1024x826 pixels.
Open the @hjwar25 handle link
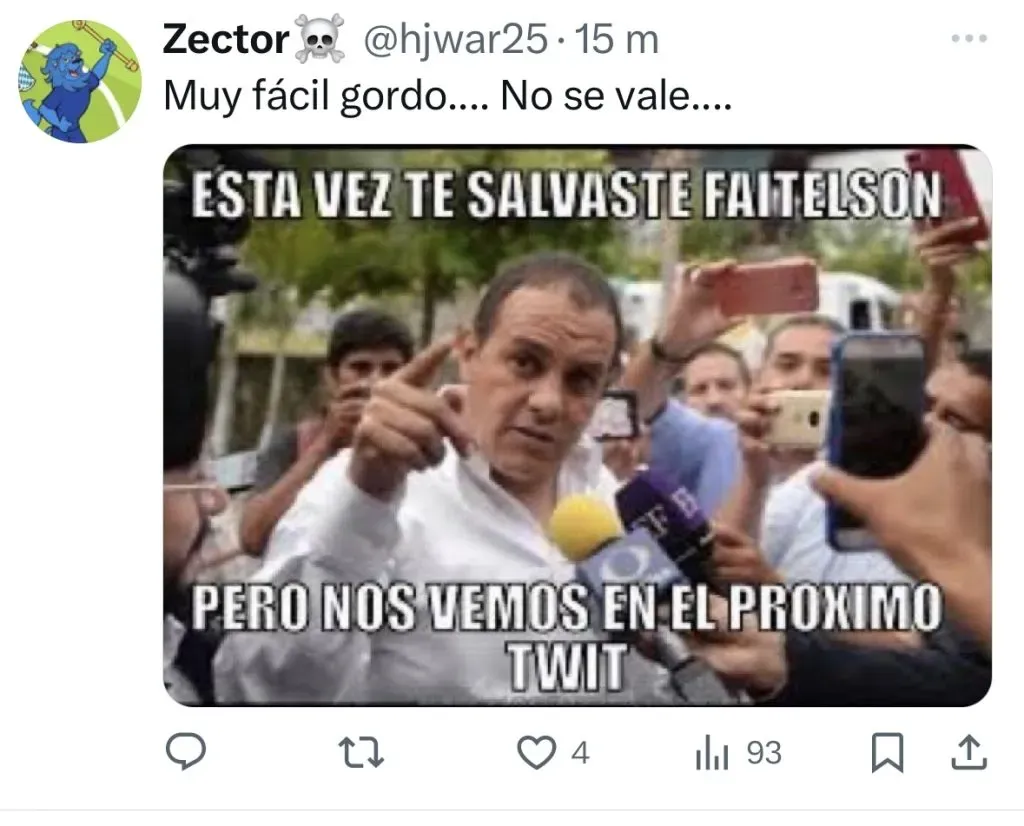tap(455, 39)
